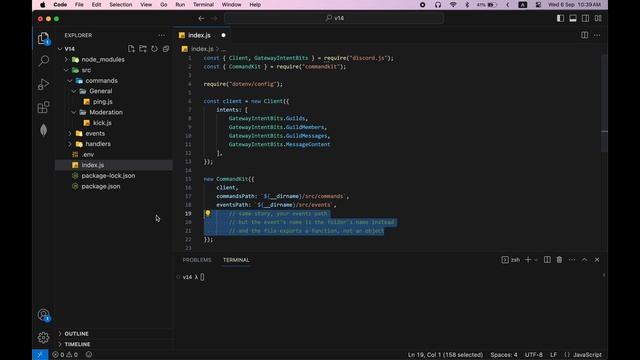The image size is (640, 360).
Task: Open the Run menu
Action: [180, 5]
